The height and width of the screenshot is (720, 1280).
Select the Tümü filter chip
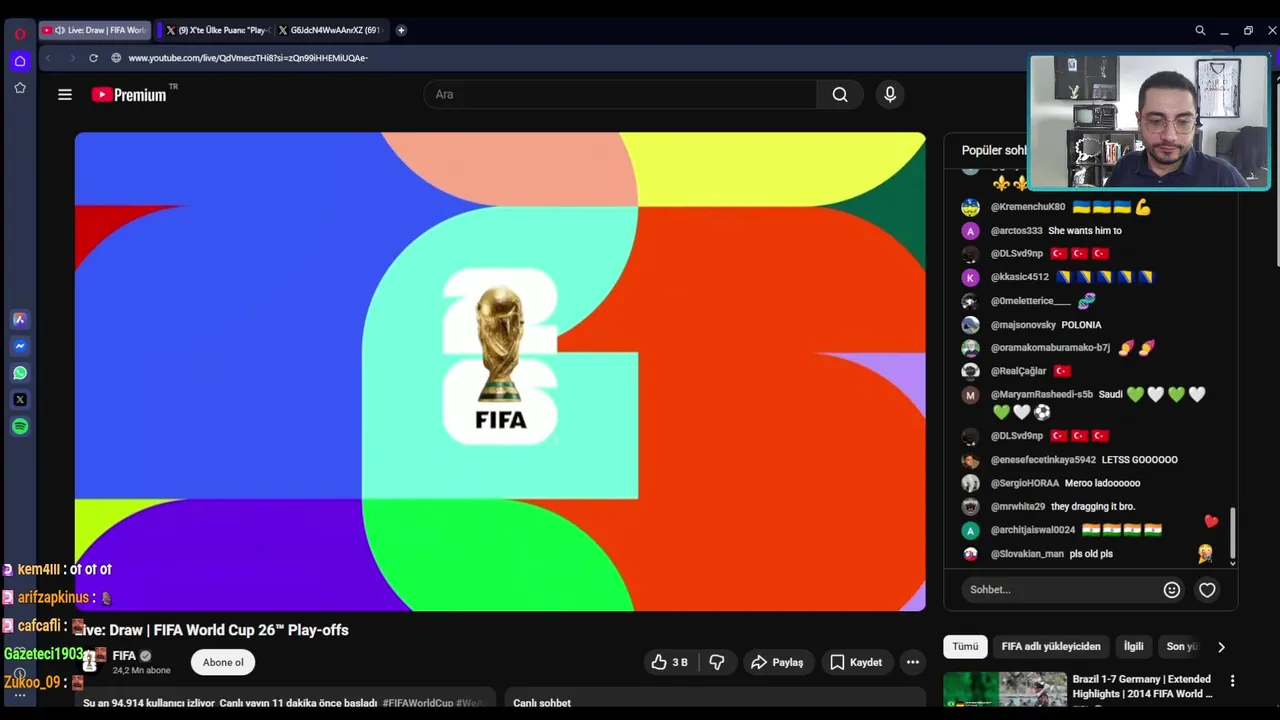pos(965,646)
